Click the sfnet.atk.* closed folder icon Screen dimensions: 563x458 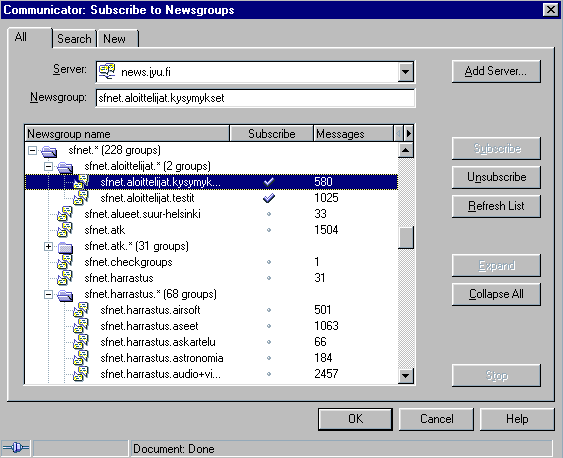[x=65, y=247]
